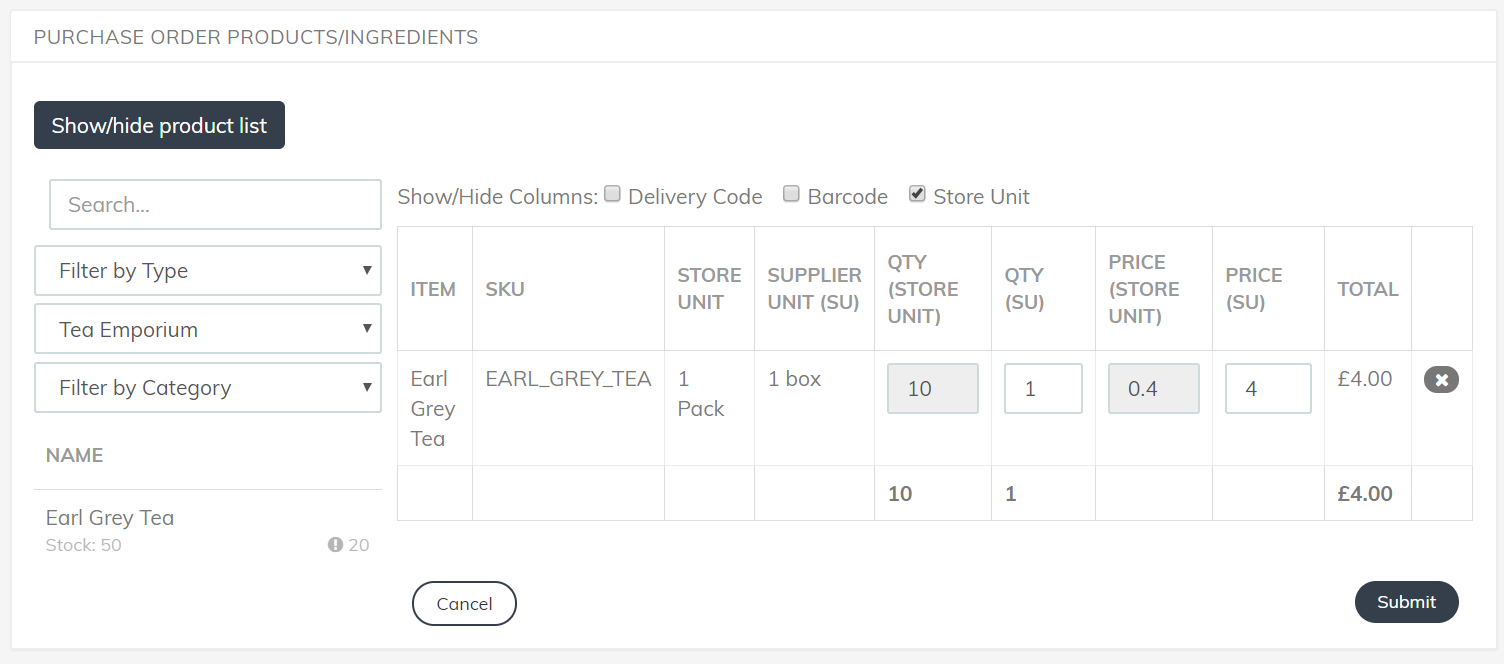Image resolution: width=1504 pixels, height=664 pixels.
Task: Open the Filter by Category dropdown
Action: (208, 388)
